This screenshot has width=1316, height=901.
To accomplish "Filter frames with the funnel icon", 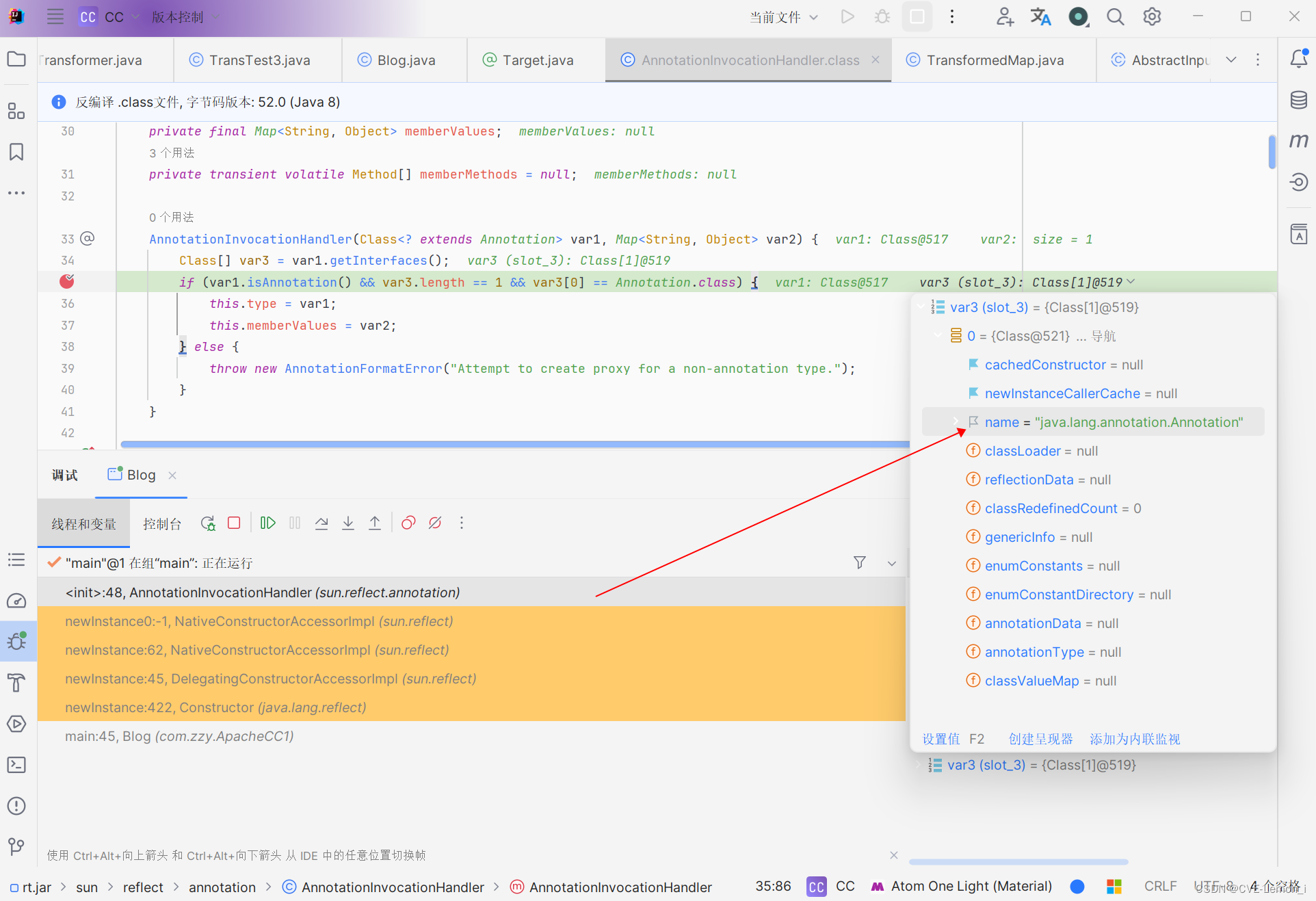I will tap(860, 562).
